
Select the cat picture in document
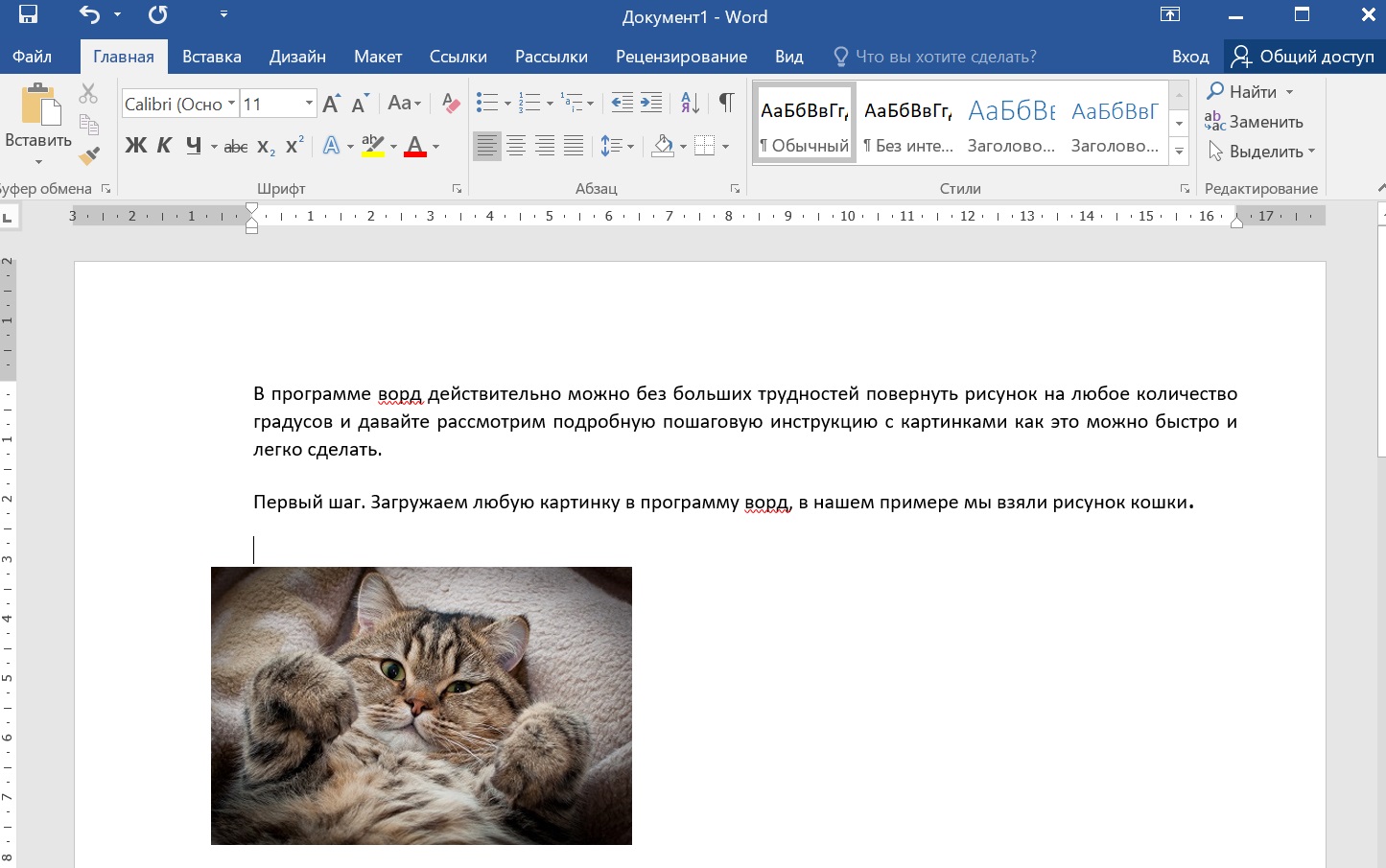[x=421, y=706]
